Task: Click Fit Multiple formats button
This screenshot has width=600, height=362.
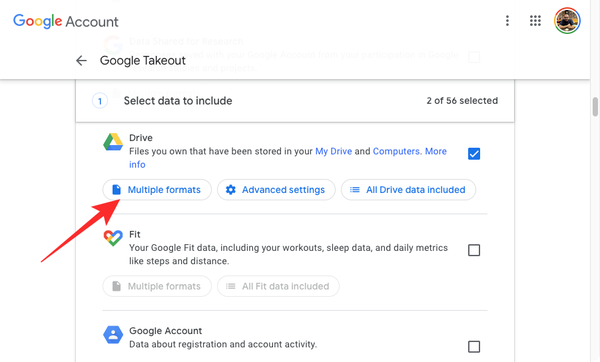Action: click(x=157, y=286)
